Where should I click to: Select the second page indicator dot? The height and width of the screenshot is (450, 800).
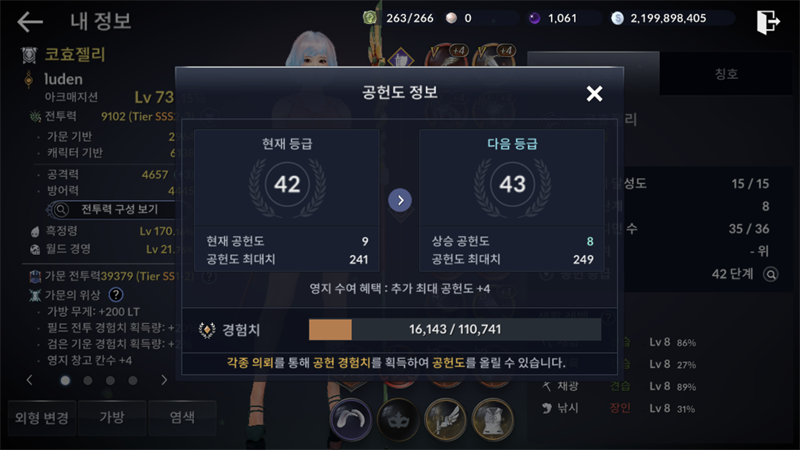(x=88, y=381)
